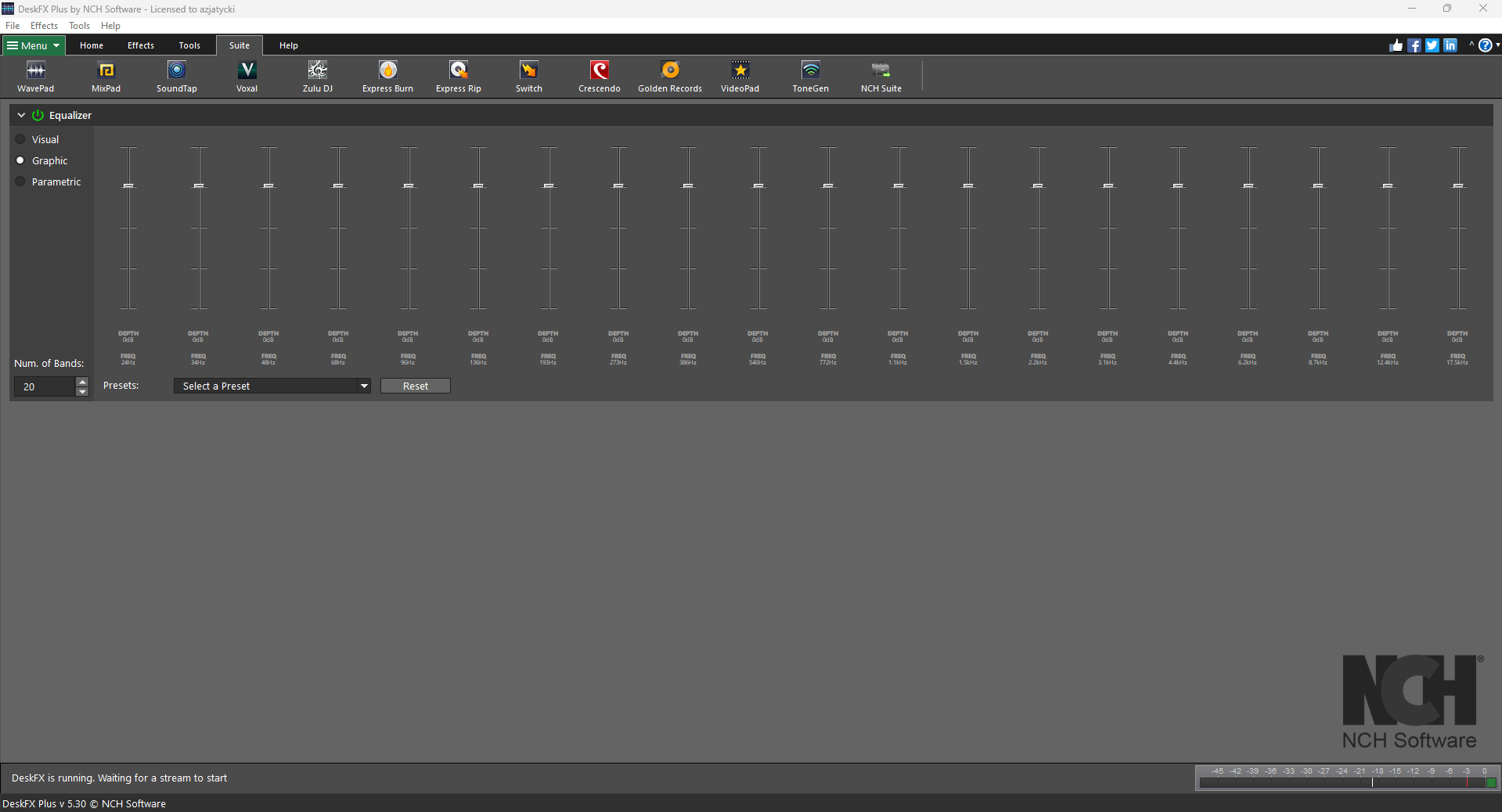Screen dimensions: 1502x812
Task: Open the blue help question-mark icon
Action: (1485, 45)
